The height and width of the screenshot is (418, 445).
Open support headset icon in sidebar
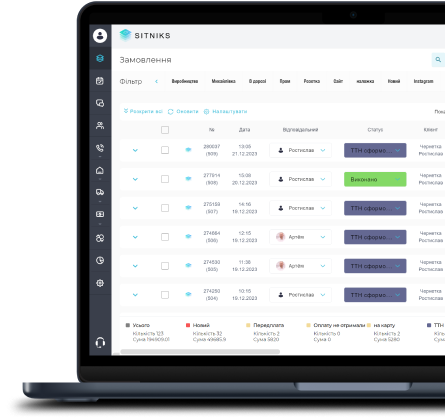(100, 342)
